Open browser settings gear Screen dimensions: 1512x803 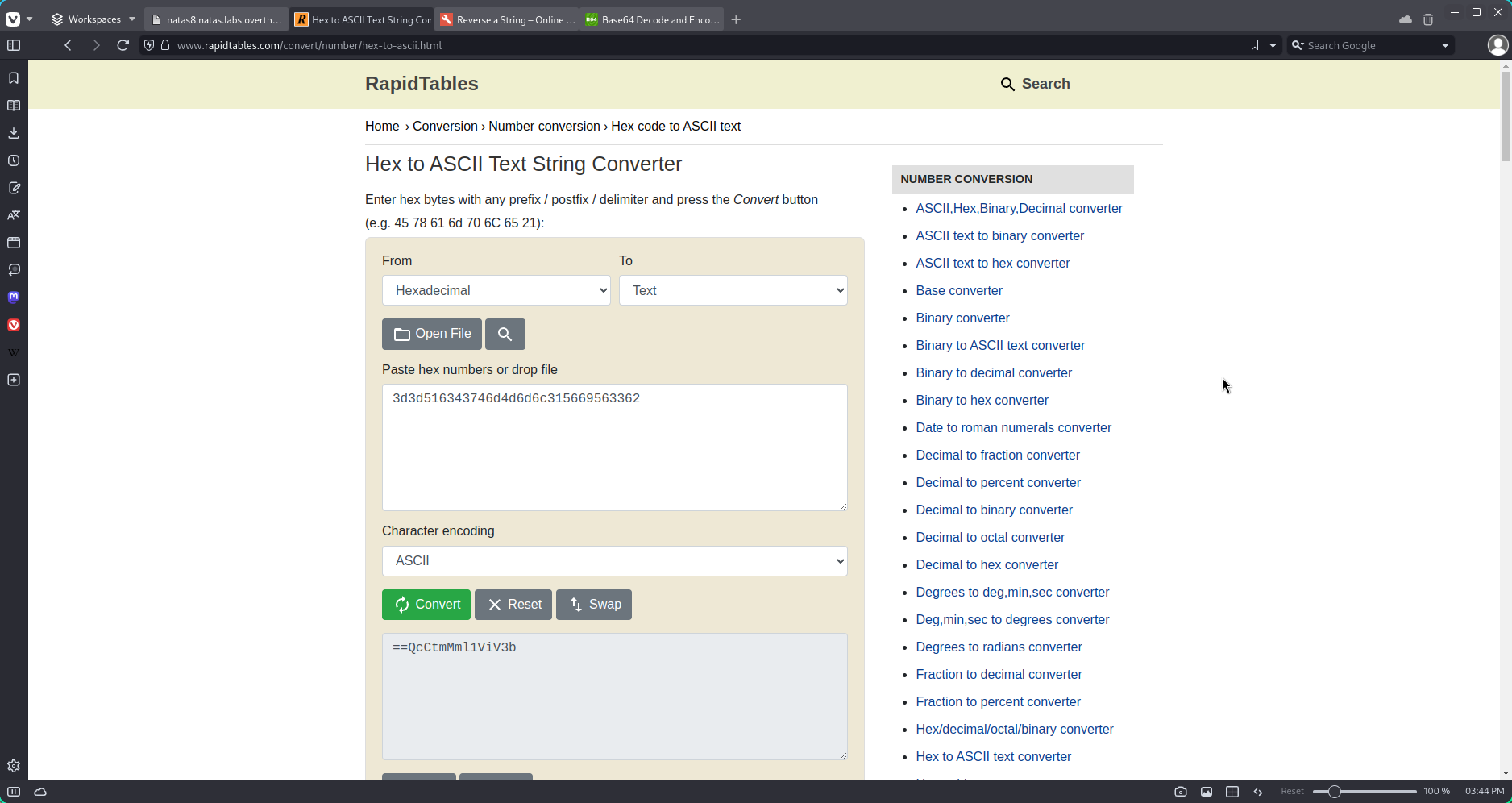14,766
